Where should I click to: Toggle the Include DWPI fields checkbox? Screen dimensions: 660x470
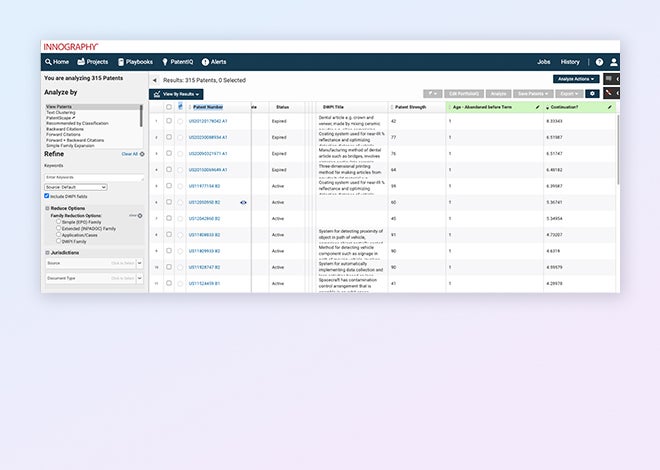click(47, 196)
